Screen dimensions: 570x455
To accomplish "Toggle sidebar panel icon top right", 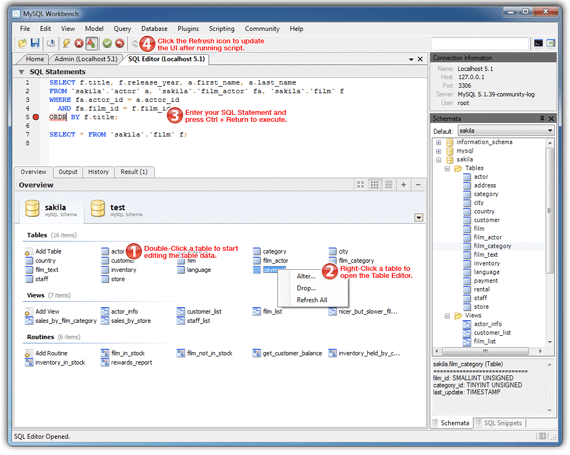I will (551, 43).
